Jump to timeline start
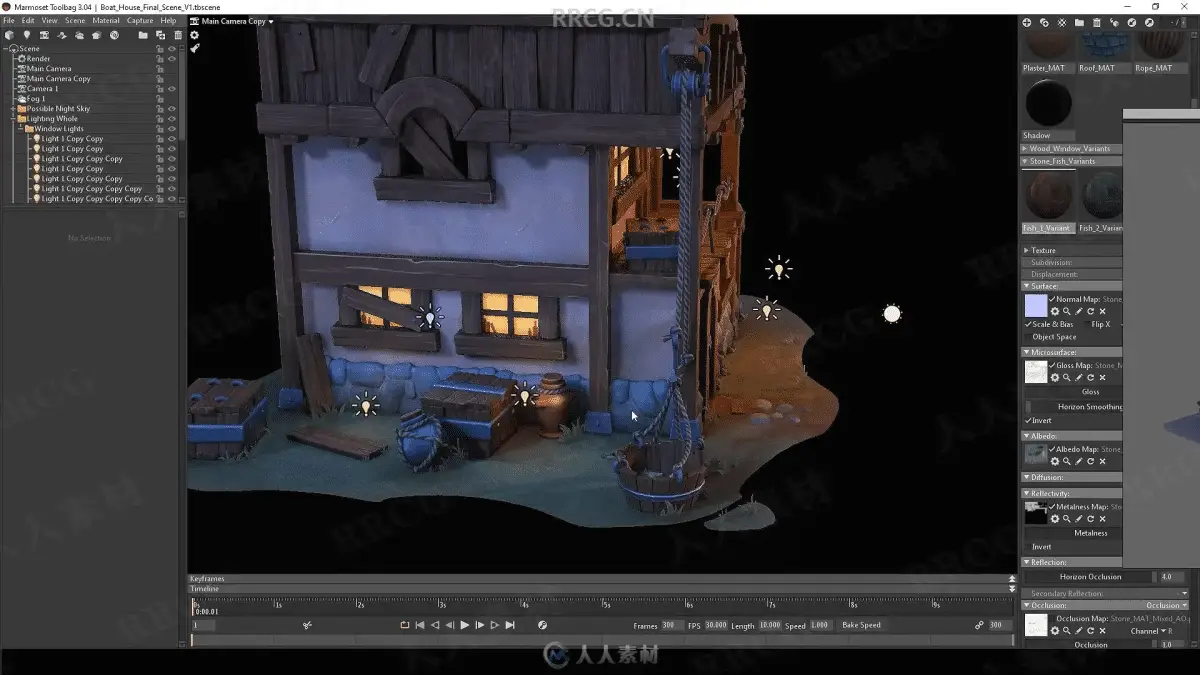 (420, 625)
